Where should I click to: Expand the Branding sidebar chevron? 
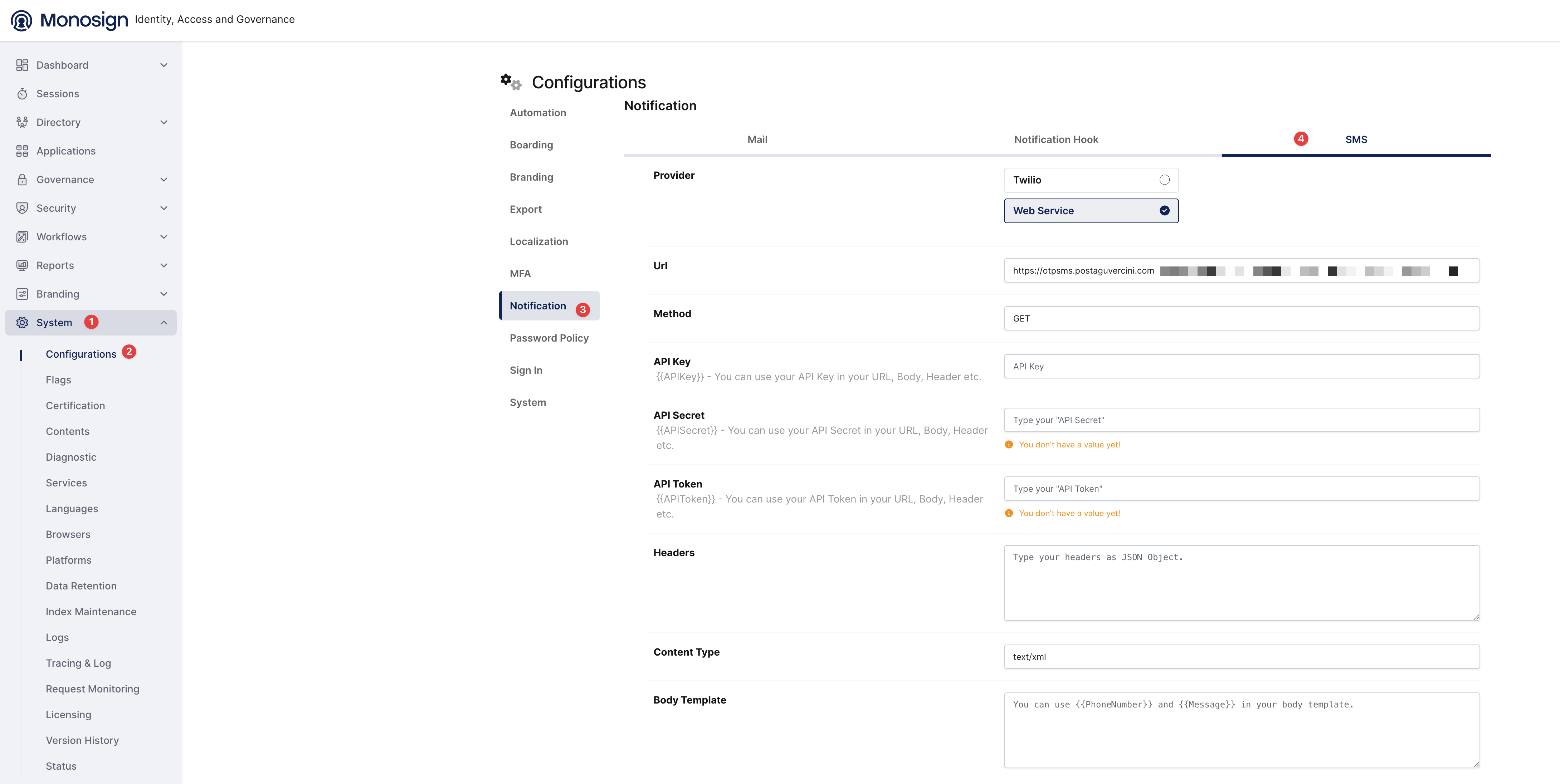point(164,294)
